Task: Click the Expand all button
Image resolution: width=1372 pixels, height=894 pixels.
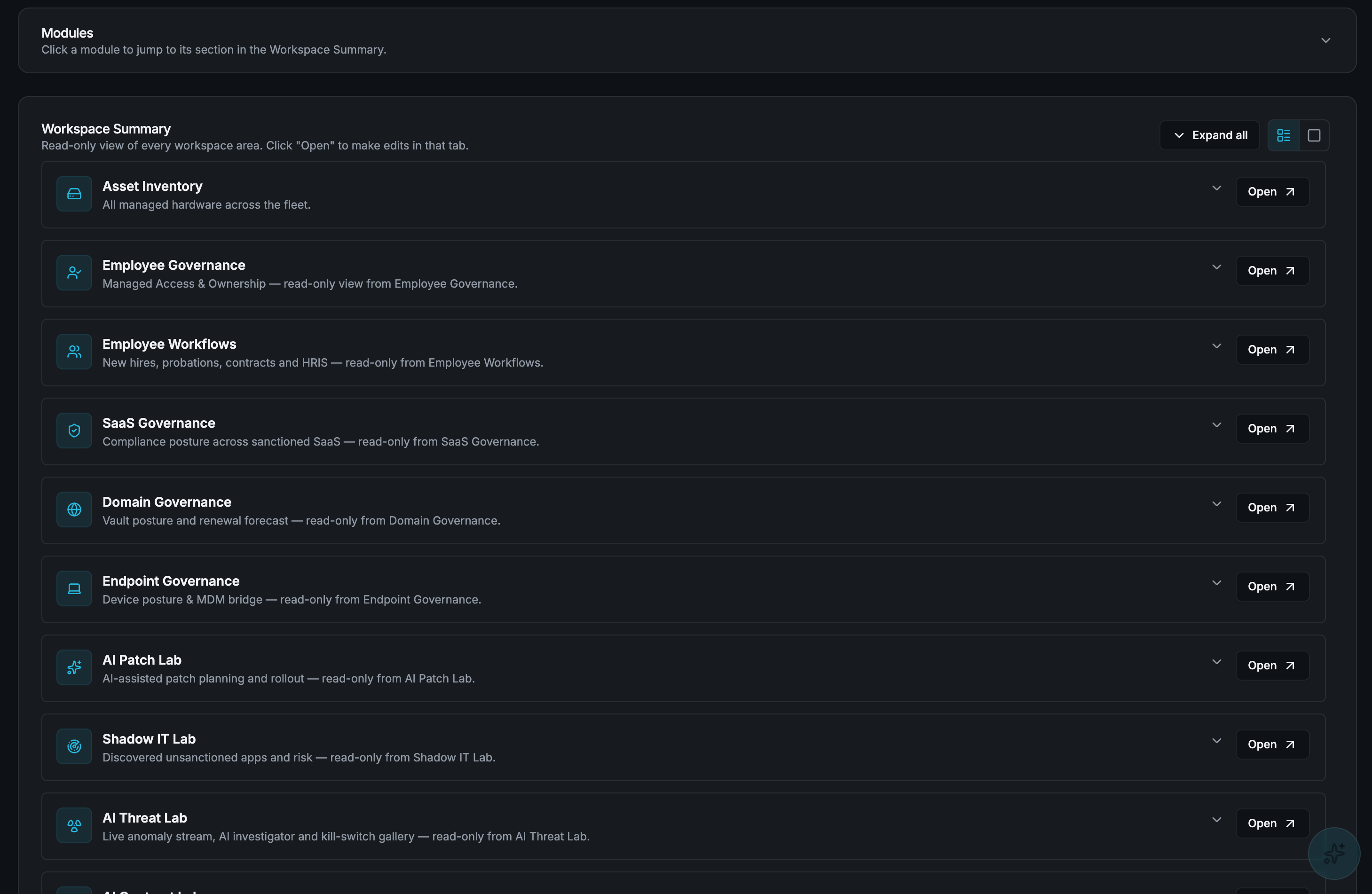Action: pyautogui.click(x=1209, y=135)
